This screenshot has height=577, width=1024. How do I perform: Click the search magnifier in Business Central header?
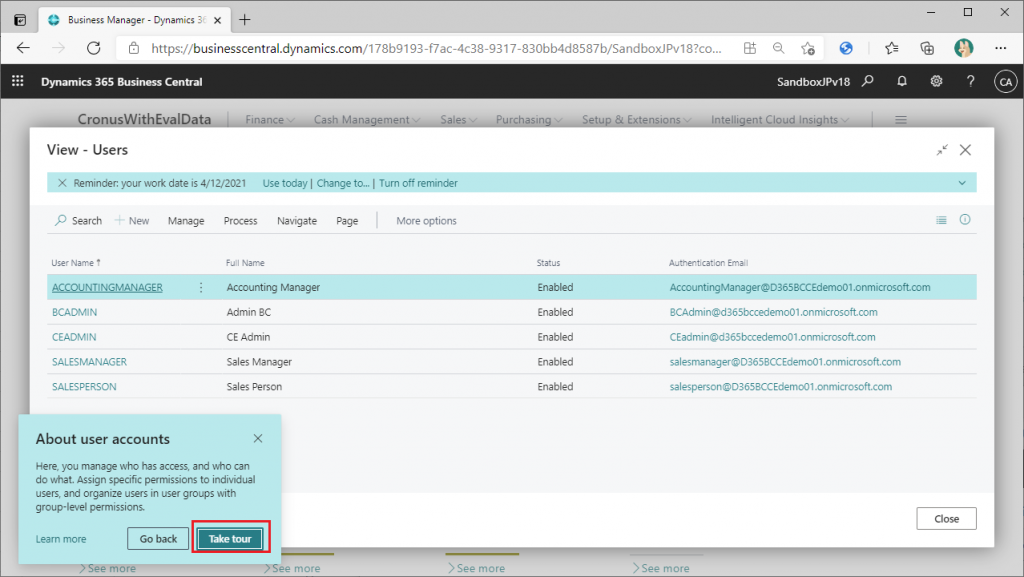pos(867,81)
